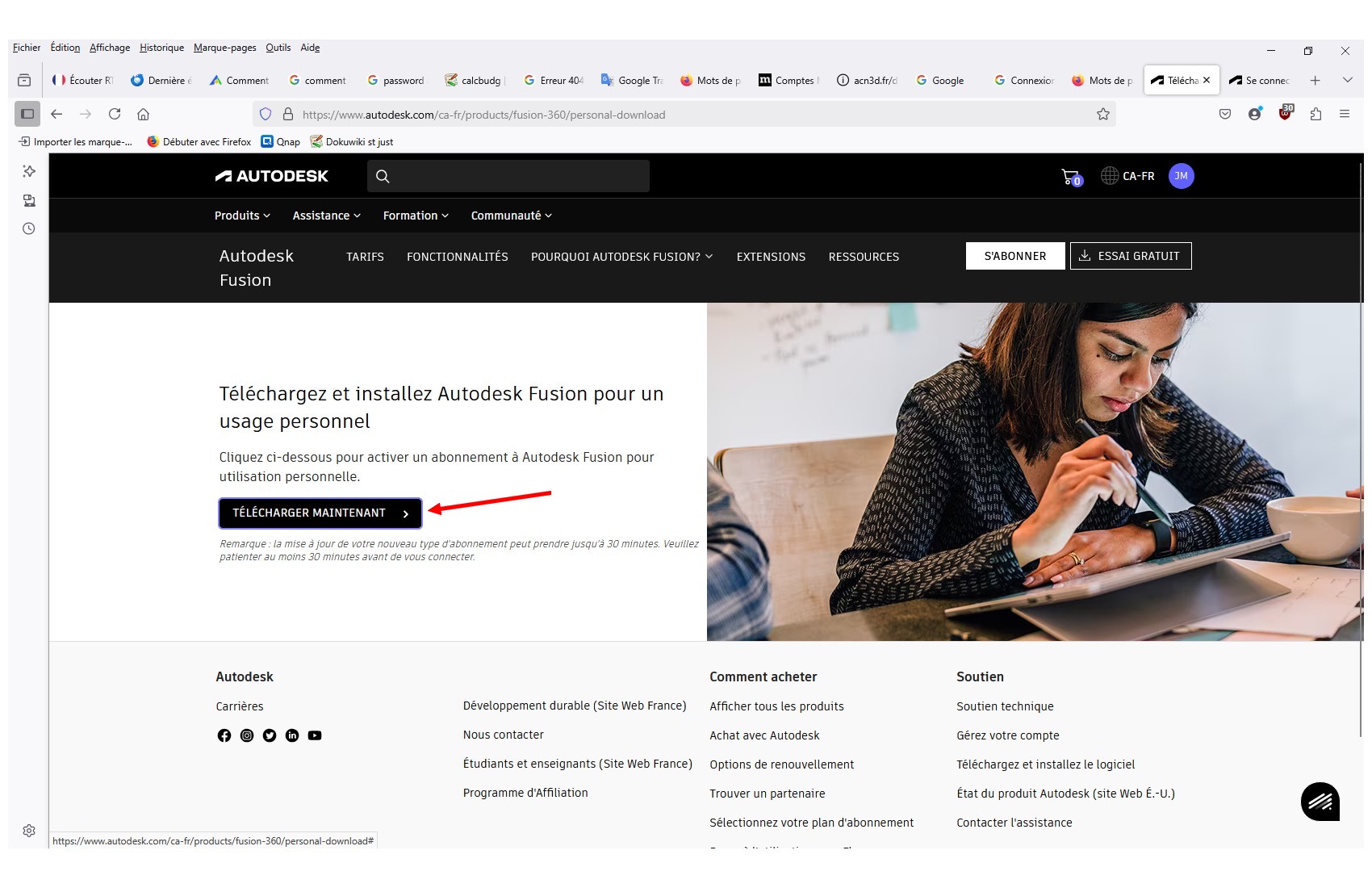This screenshot has width=1372, height=888.
Task: Toggle the Firefox sidebar button
Action: pos(27,115)
